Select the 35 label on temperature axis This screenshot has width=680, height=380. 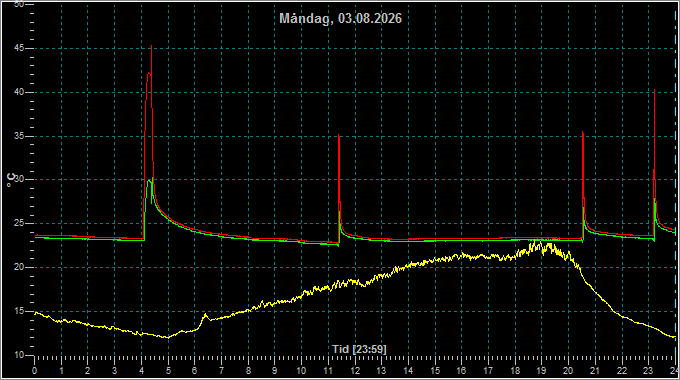pos(19,136)
